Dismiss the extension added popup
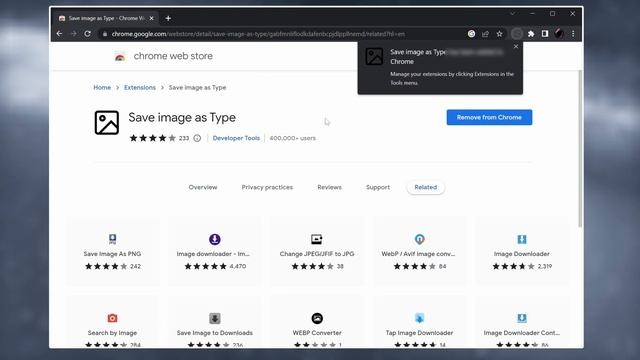Image resolution: width=640 pixels, height=360 pixels. coord(516,47)
